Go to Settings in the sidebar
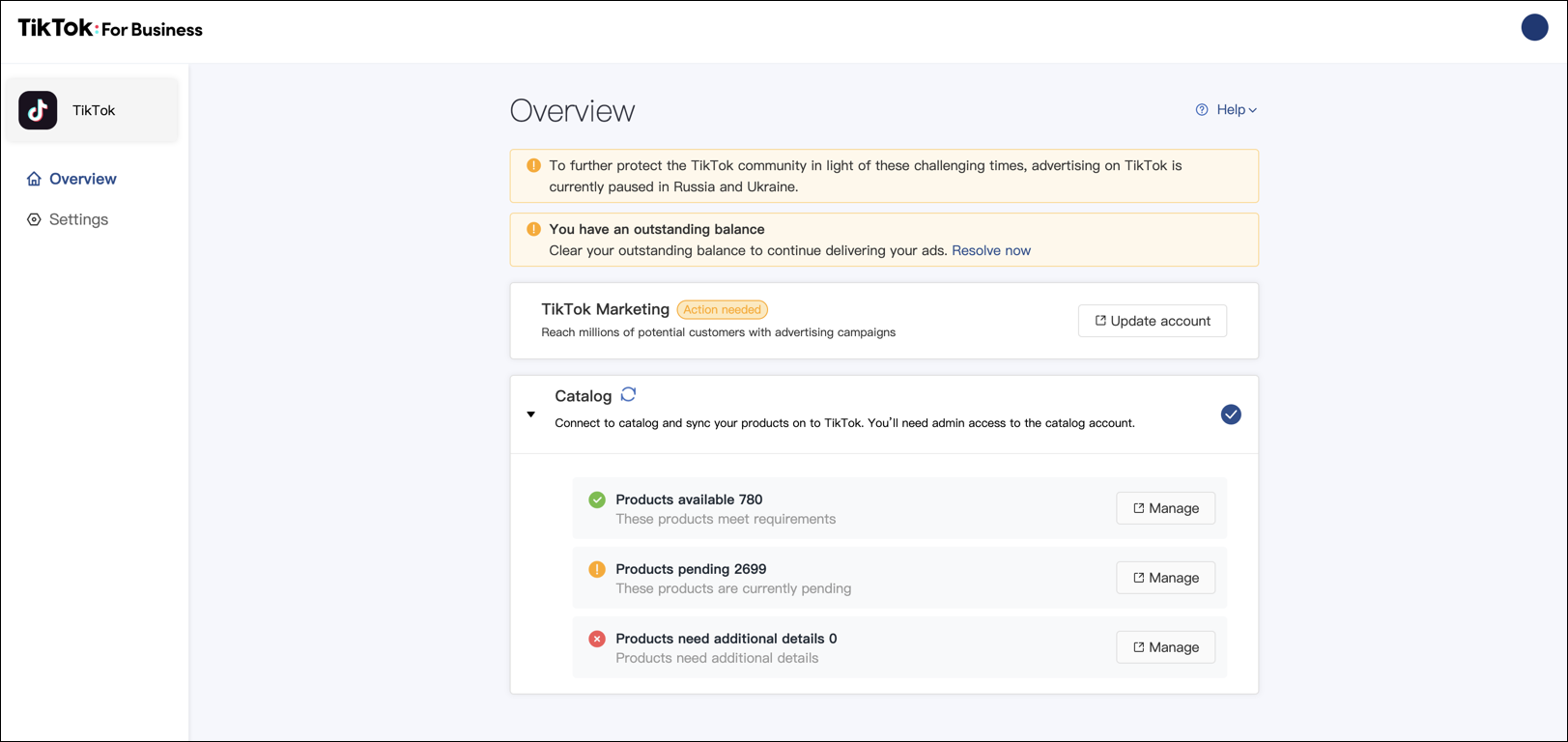The width and height of the screenshot is (1568, 742). (78, 219)
